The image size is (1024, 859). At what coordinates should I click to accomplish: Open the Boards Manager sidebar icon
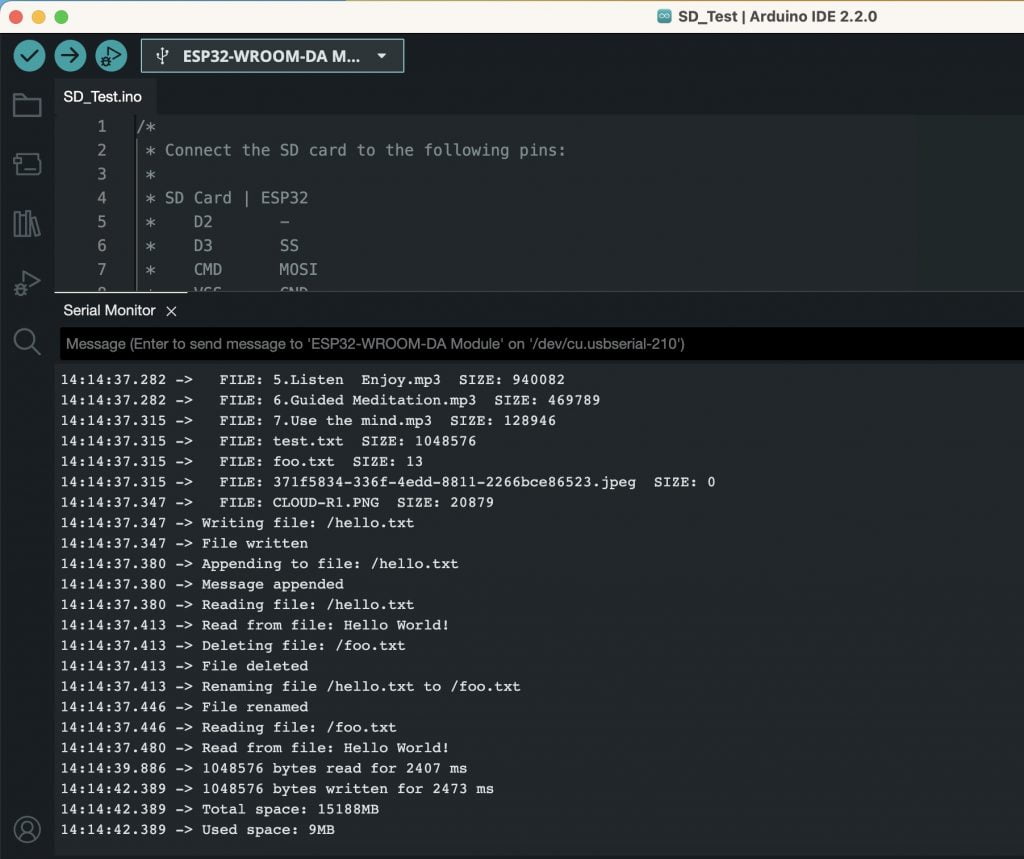[27, 163]
